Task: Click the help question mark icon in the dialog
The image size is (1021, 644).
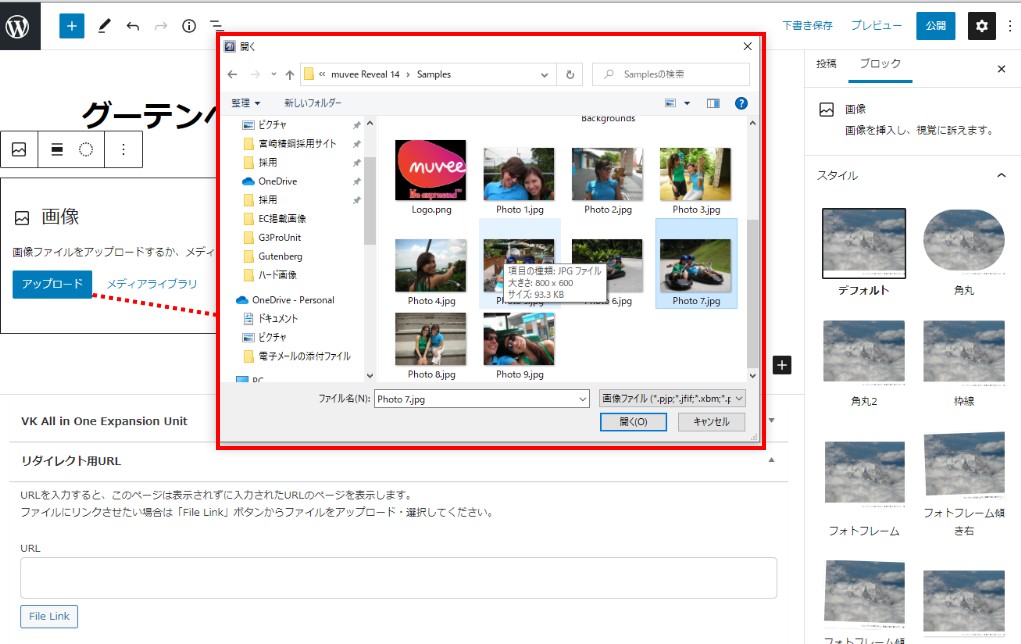Action: click(741, 103)
